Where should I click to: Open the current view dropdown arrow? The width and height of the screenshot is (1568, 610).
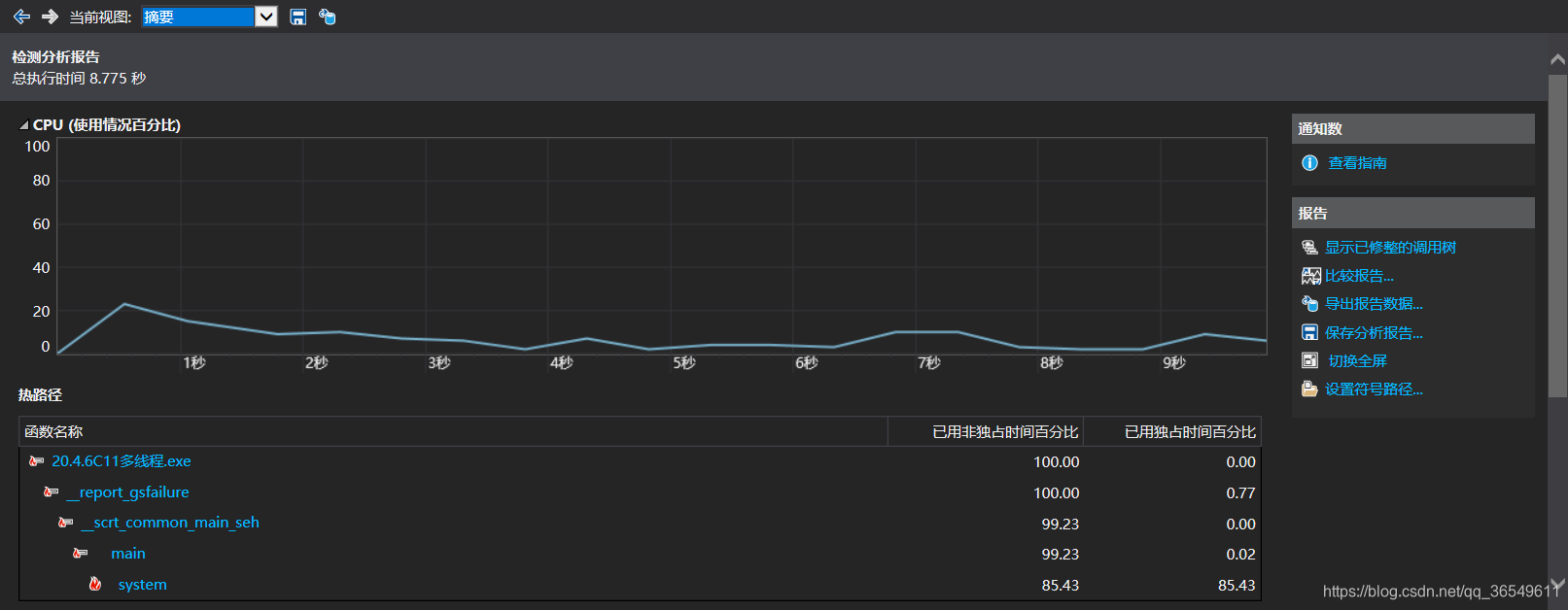[265, 17]
